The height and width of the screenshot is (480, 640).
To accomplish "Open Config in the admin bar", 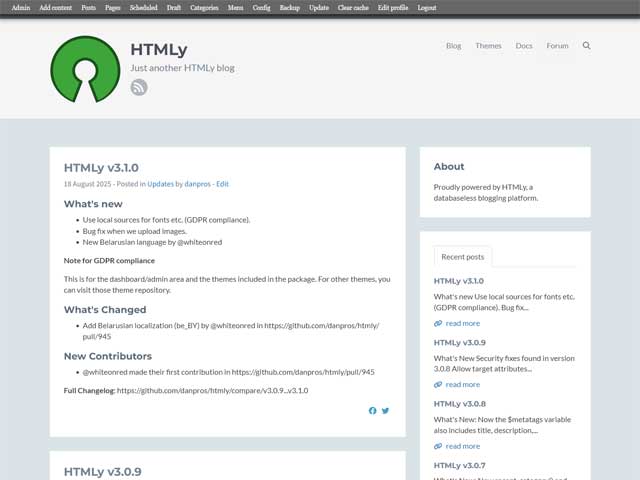I will point(261,7).
